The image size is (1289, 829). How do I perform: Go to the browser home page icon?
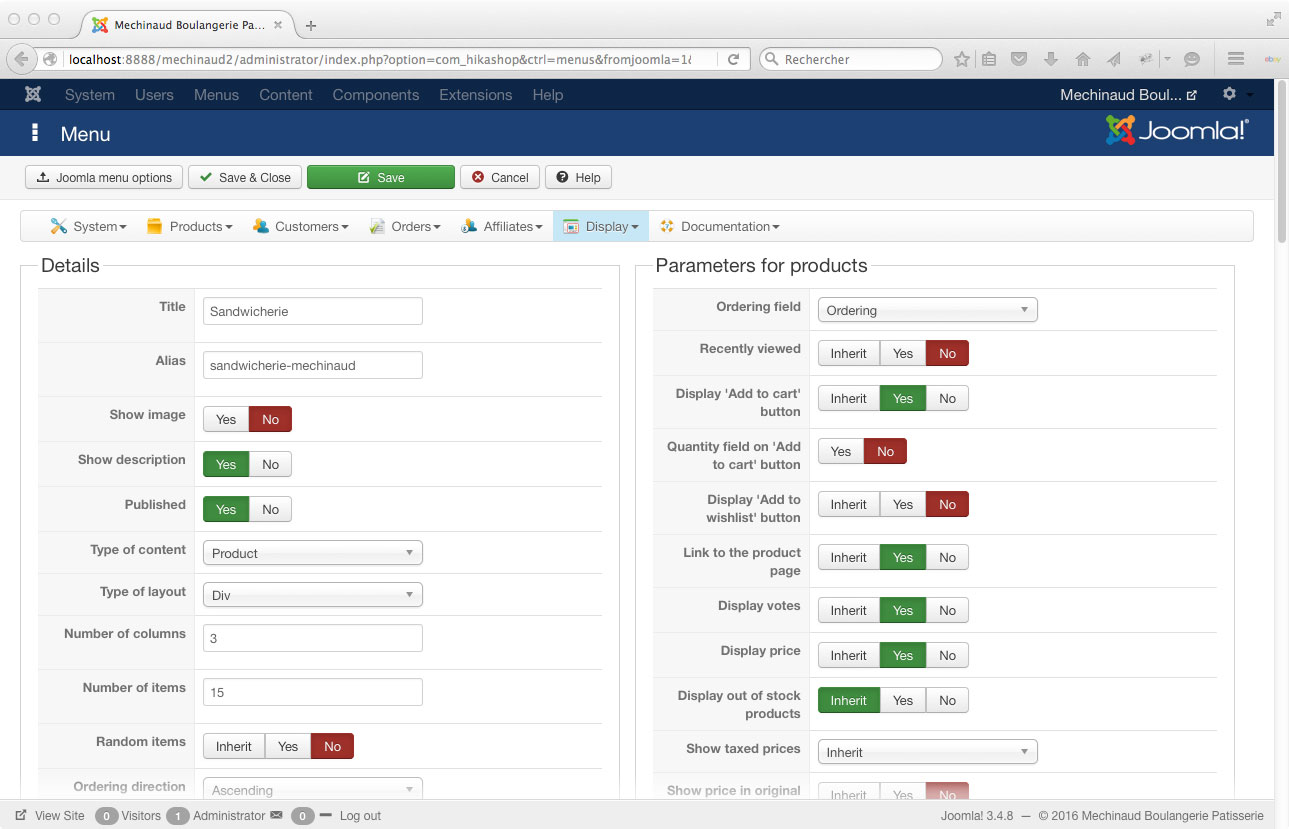(1082, 59)
